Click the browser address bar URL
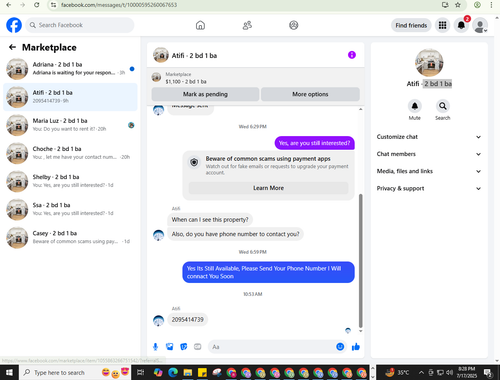This screenshot has width=500, height=380. click(119, 5)
